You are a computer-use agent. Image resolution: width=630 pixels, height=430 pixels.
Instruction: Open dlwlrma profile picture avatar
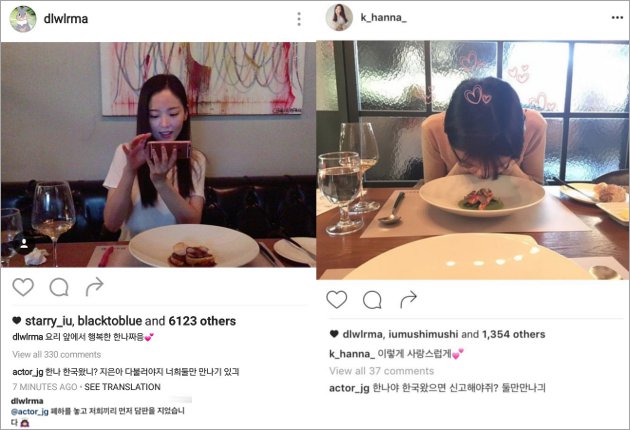(x=23, y=19)
